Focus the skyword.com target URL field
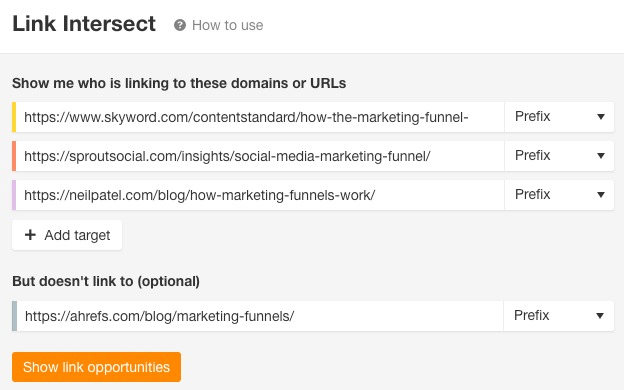 click(260, 117)
